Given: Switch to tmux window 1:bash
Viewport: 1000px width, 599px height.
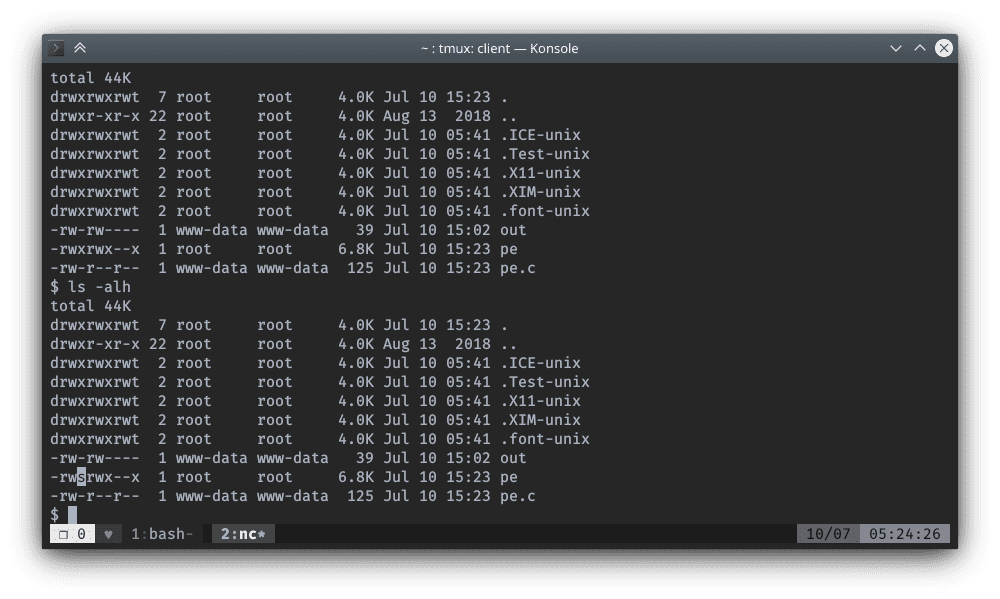Looking at the screenshot, I should (162, 534).
